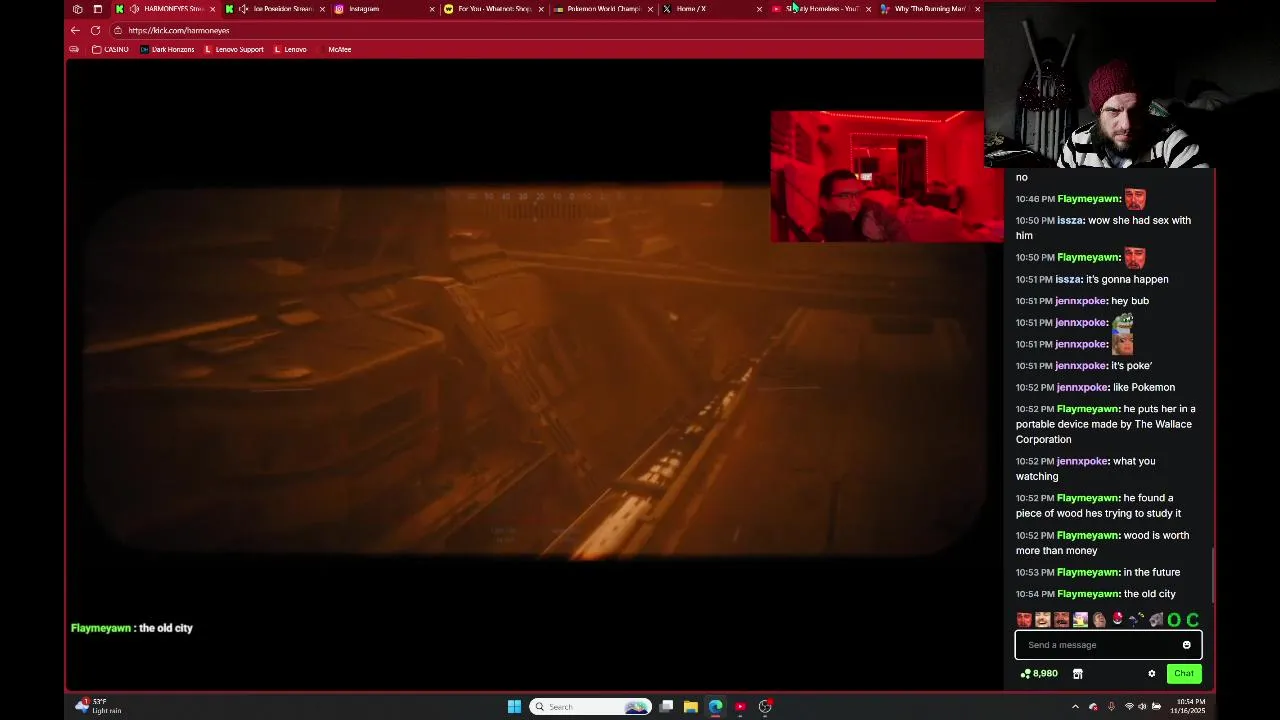Screen dimensions: 1280x720
Task: Open File Explorer from the taskbar
Action: [690, 707]
